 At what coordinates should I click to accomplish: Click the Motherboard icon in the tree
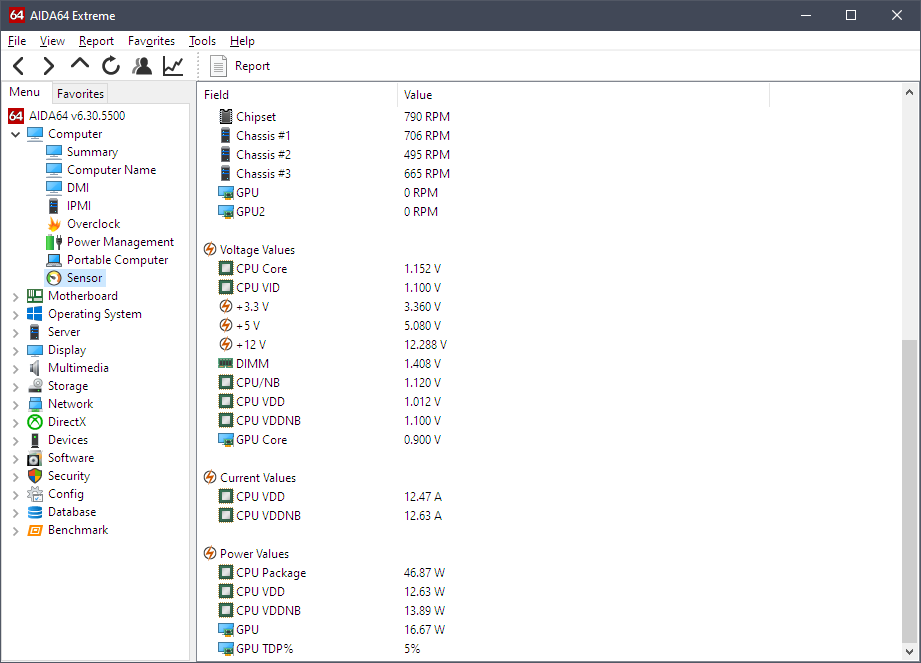coord(35,296)
